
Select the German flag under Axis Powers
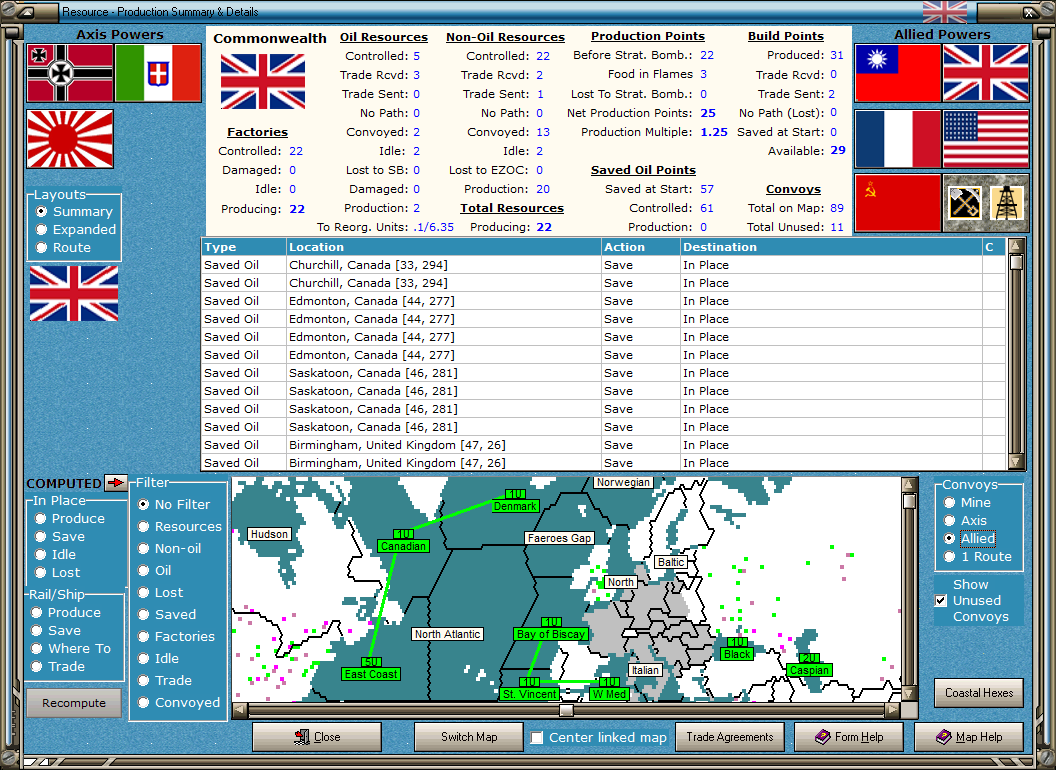[69, 73]
